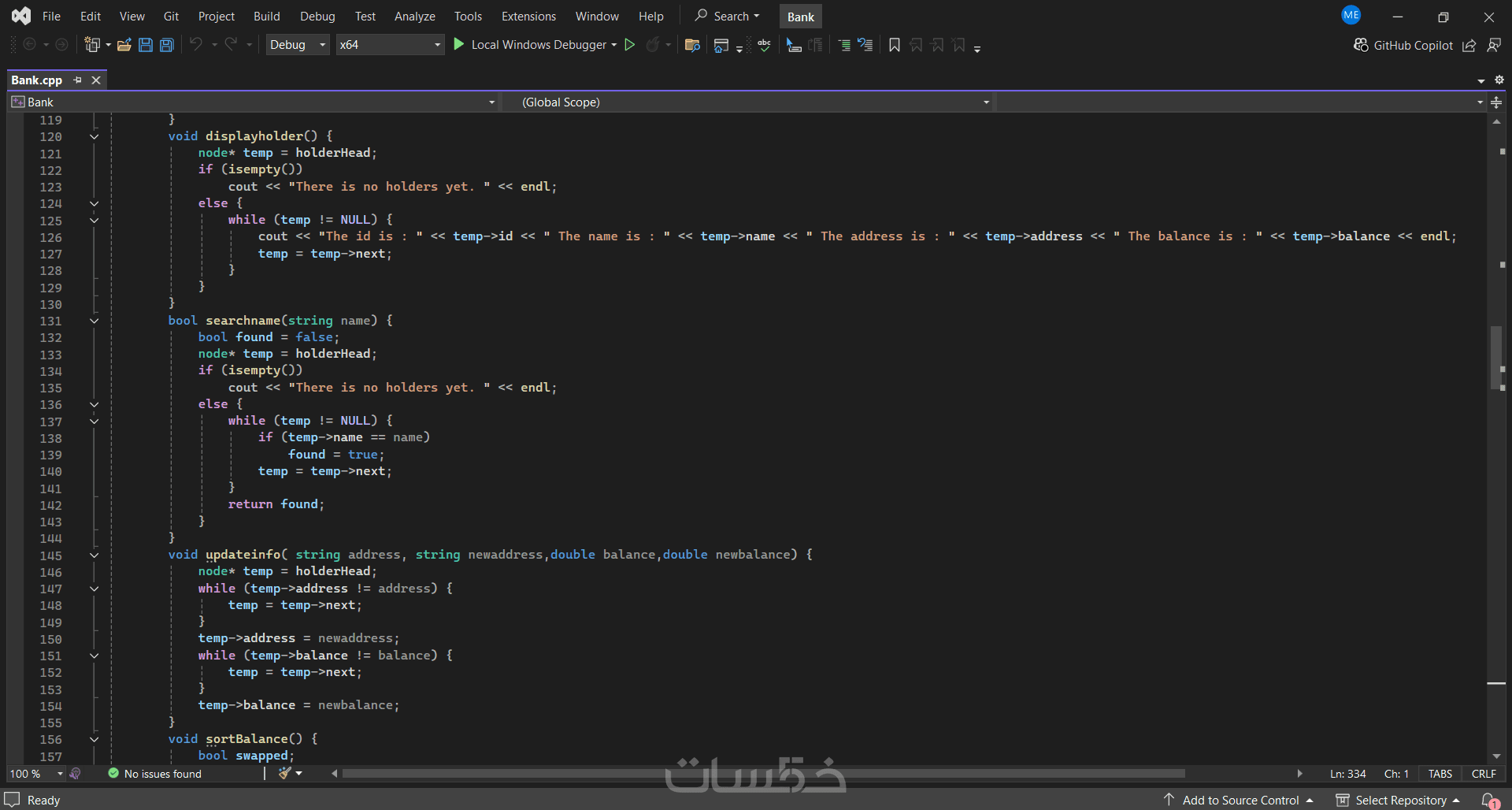Open the Debug configuration dropdown
Viewport: 1512px width, 810px height.
click(298, 45)
